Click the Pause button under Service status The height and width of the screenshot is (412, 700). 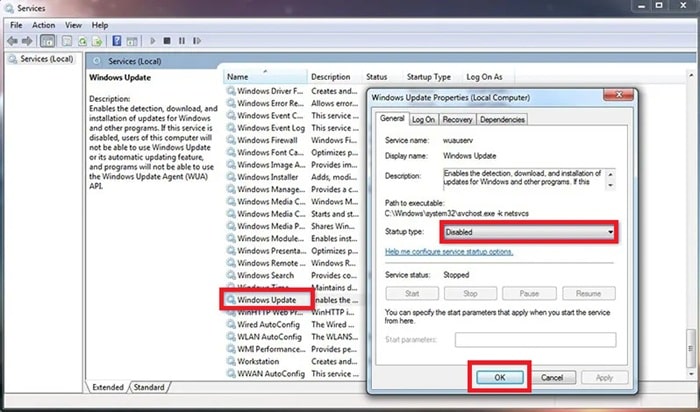[x=529, y=294]
